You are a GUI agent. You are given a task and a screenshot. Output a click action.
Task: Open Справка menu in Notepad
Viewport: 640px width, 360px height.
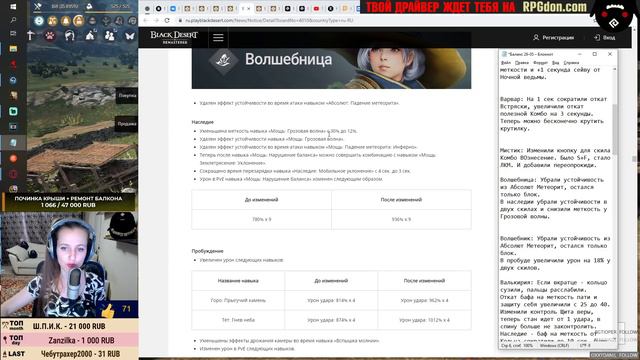coord(571,63)
